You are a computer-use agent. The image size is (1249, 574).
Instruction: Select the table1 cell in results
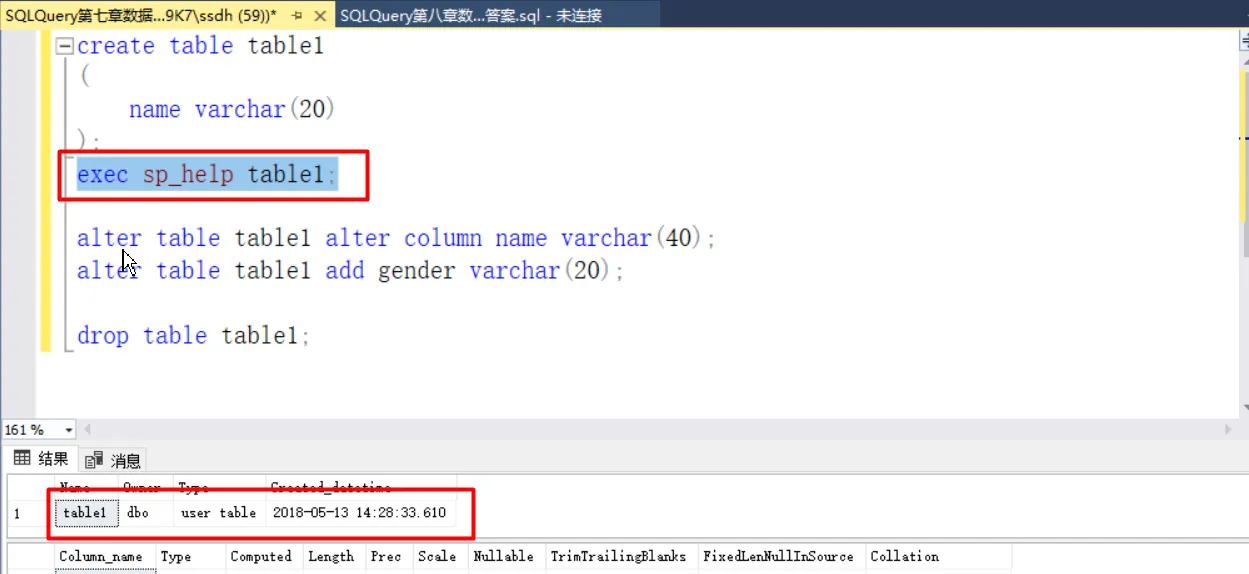pos(85,513)
